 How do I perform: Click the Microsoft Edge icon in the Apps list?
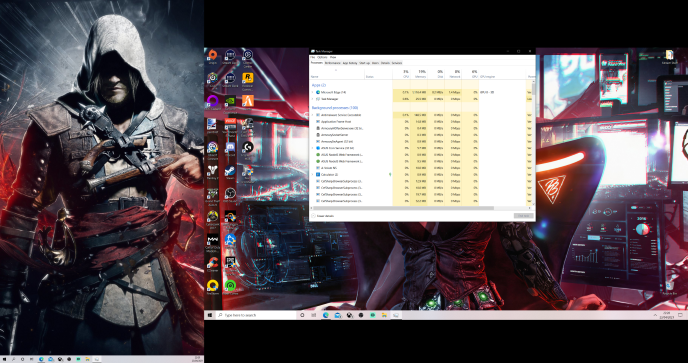pyautogui.click(x=318, y=92)
